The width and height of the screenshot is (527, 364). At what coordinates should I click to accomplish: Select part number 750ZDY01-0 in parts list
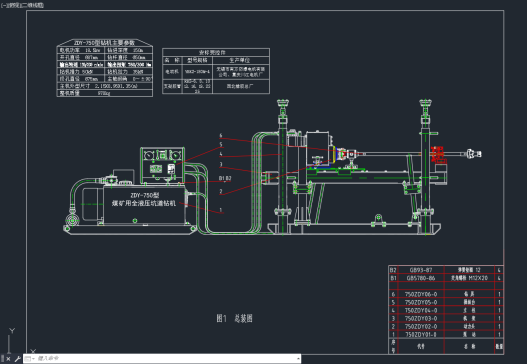[421, 334]
